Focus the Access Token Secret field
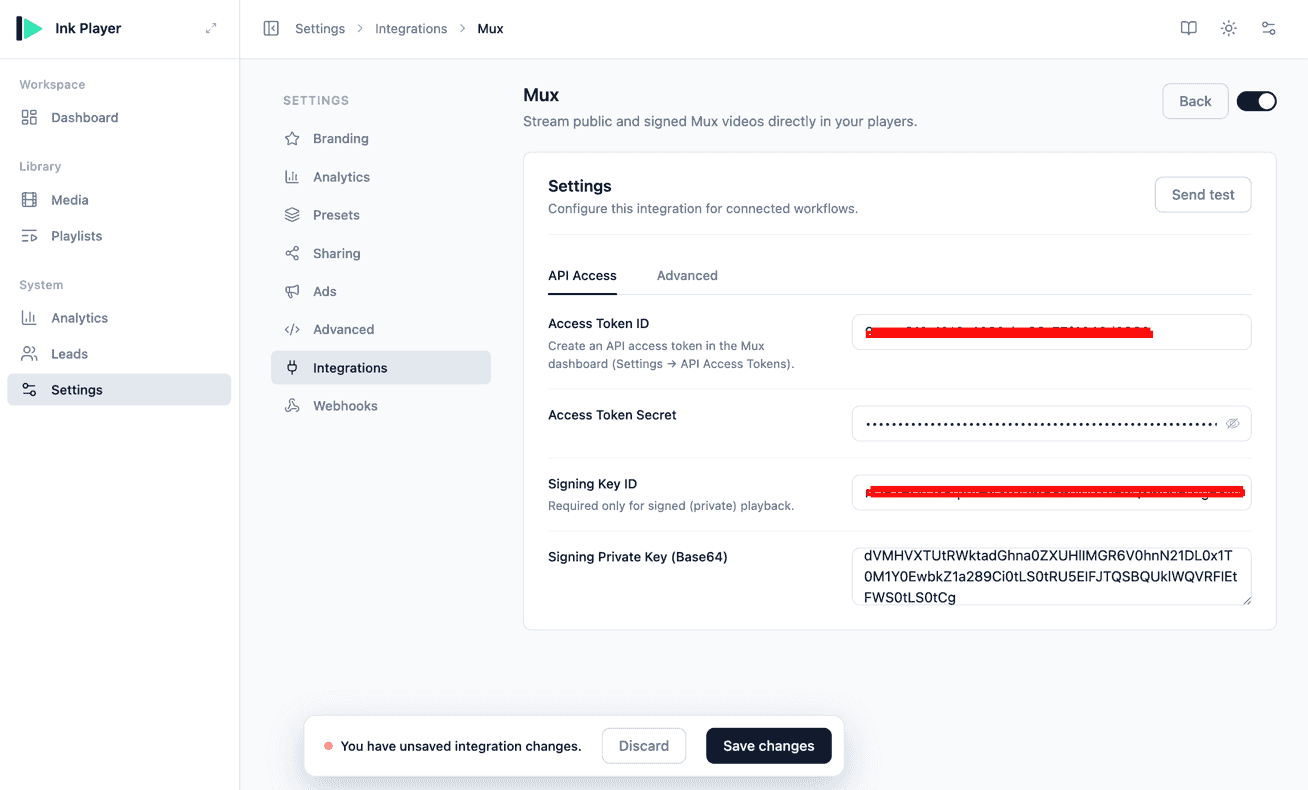The image size is (1308, 790). (x=1051, y=424)
